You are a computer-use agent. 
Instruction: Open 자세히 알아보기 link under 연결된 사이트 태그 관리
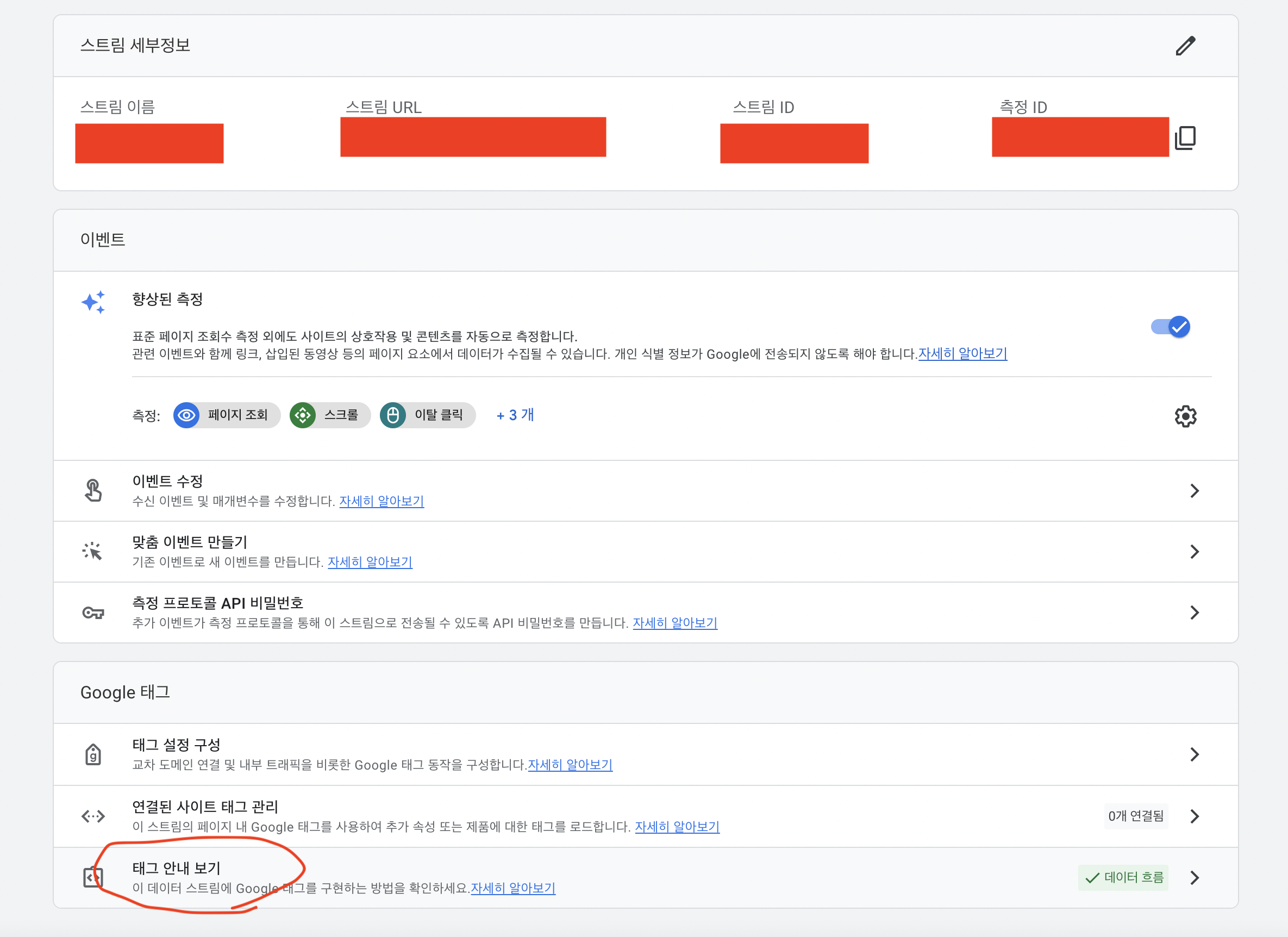click(677, 827)
